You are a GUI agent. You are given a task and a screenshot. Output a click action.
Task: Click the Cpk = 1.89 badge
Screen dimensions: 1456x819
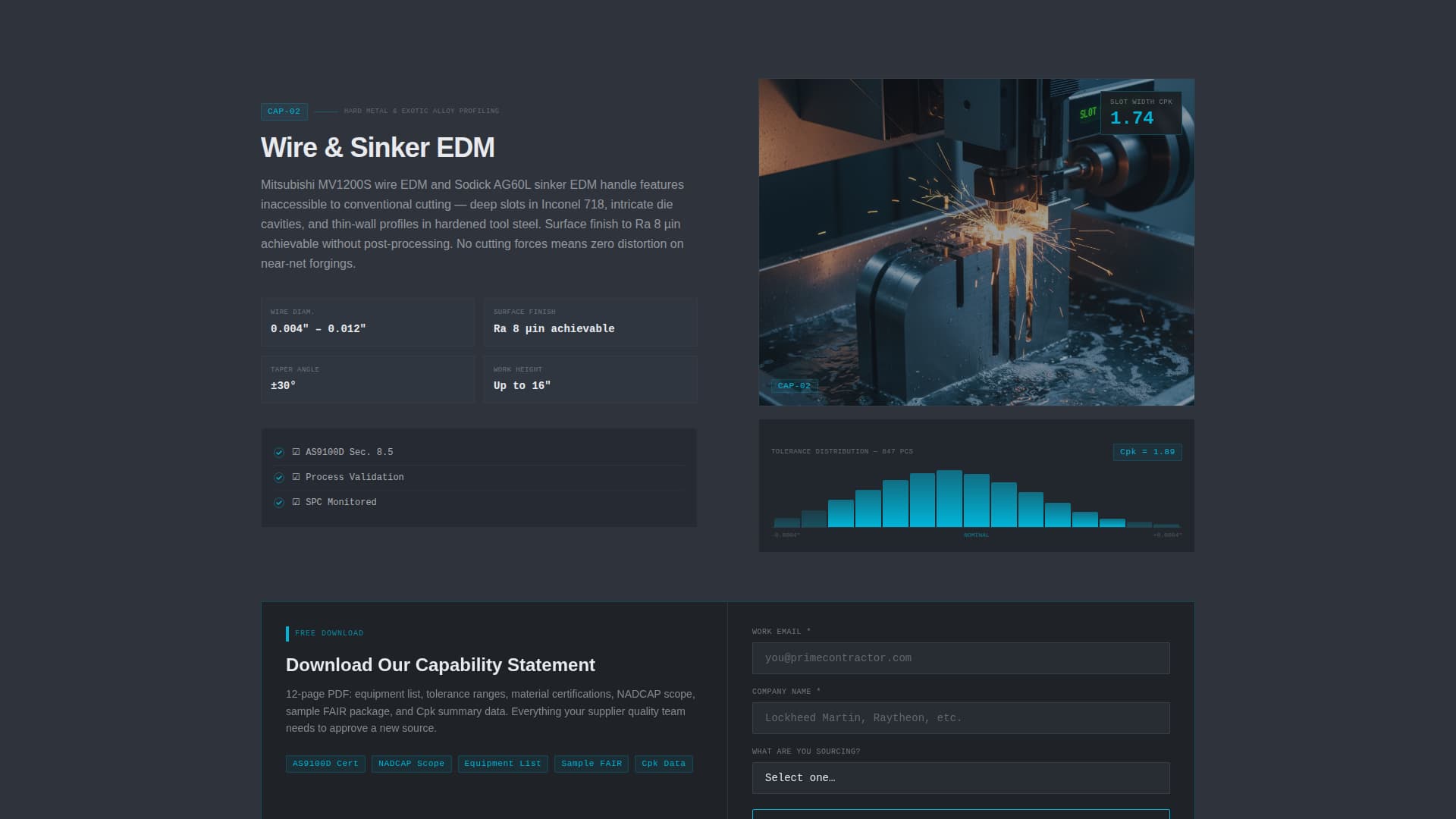(1147, 452)
